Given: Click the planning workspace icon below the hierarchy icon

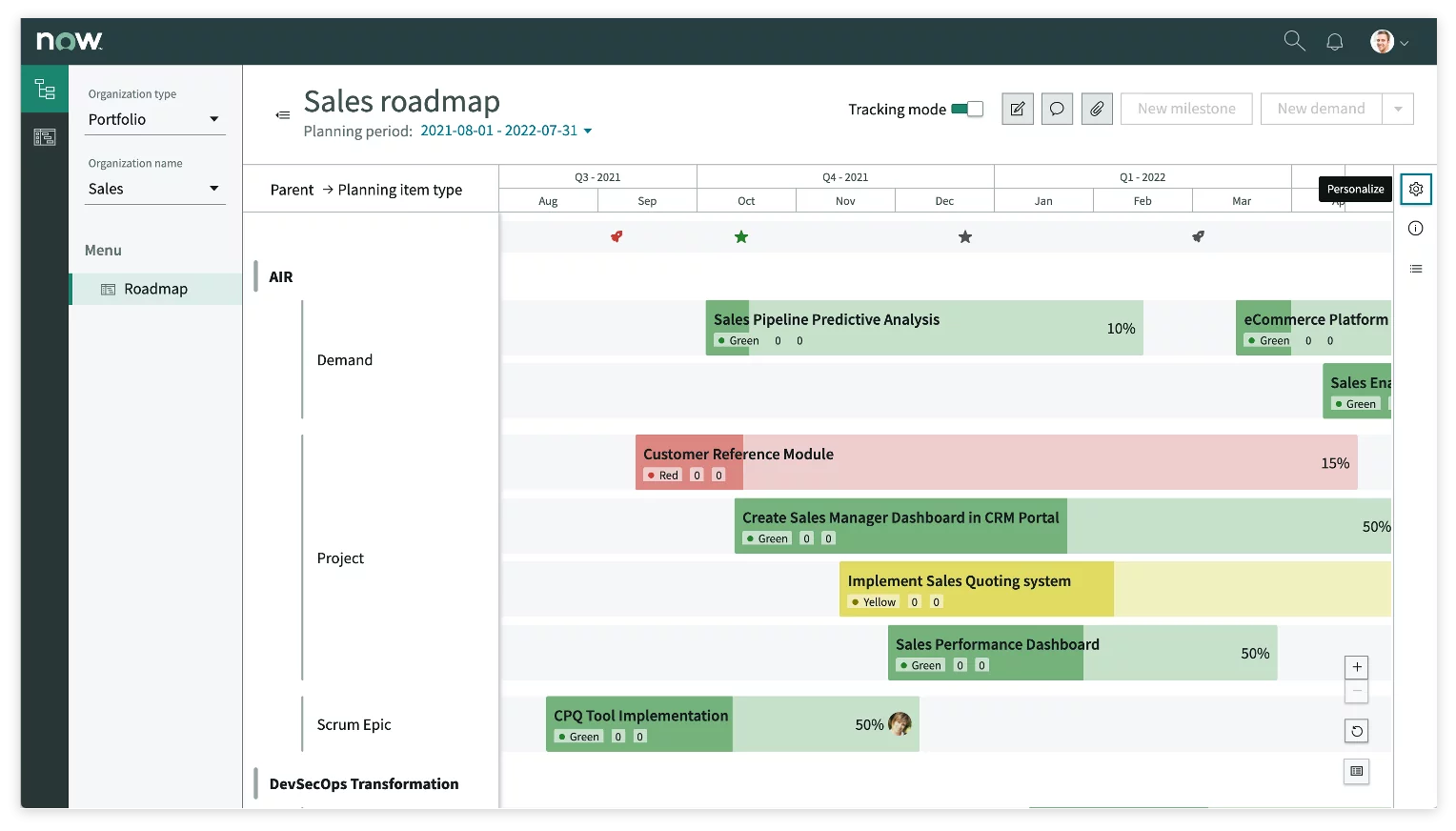Looking at the screenshot, I should pos(44,136).
